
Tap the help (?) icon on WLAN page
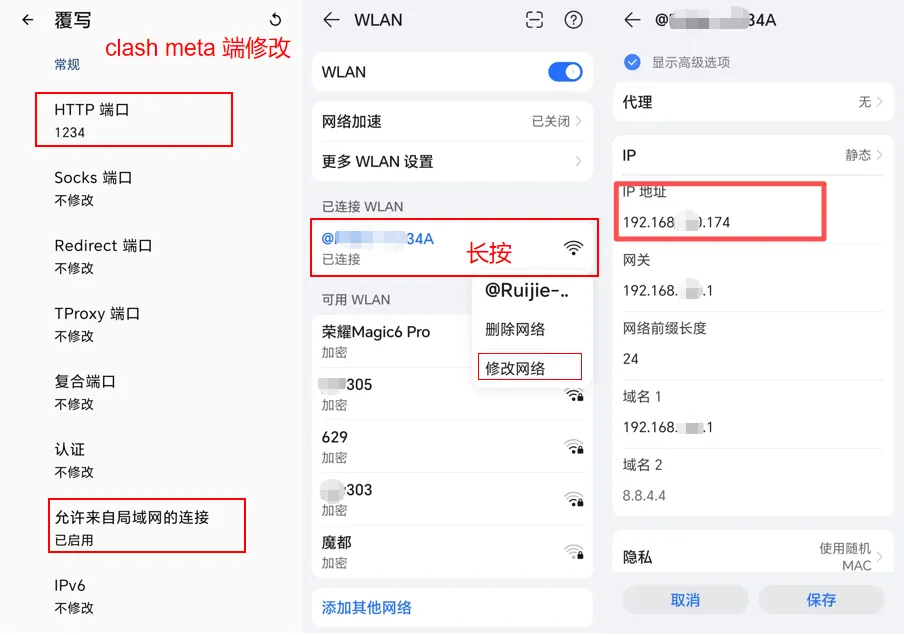(573, 20)
